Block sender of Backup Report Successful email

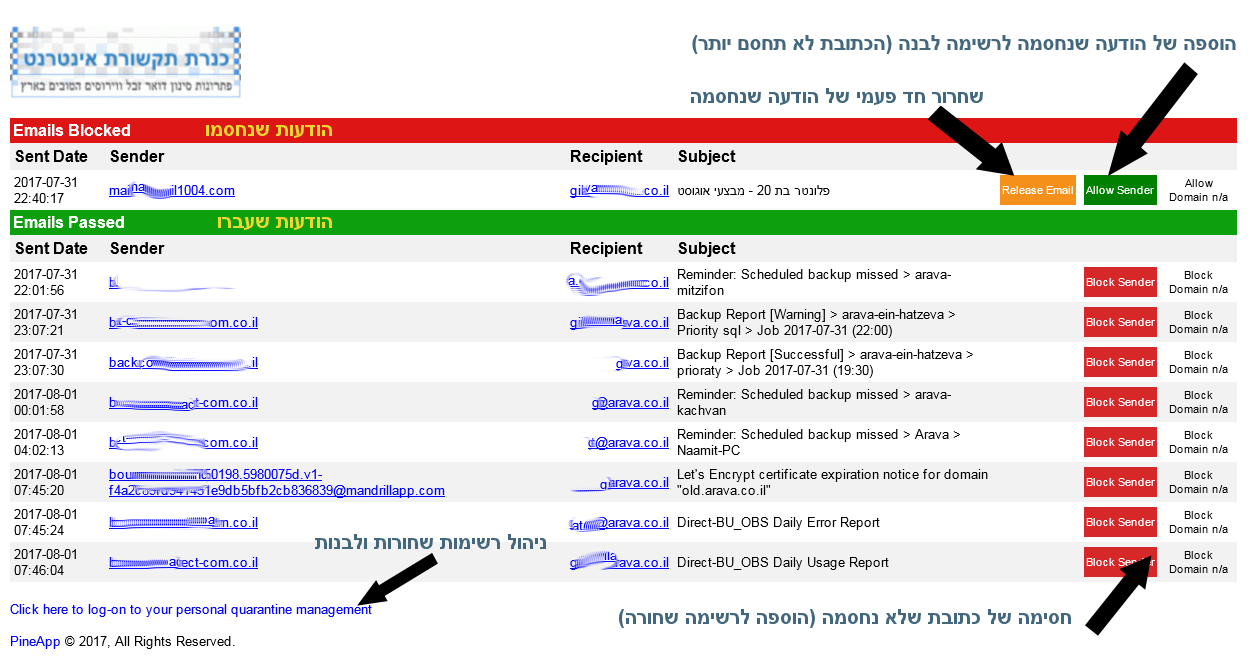pyautogui.click(x=1120, y=362)
